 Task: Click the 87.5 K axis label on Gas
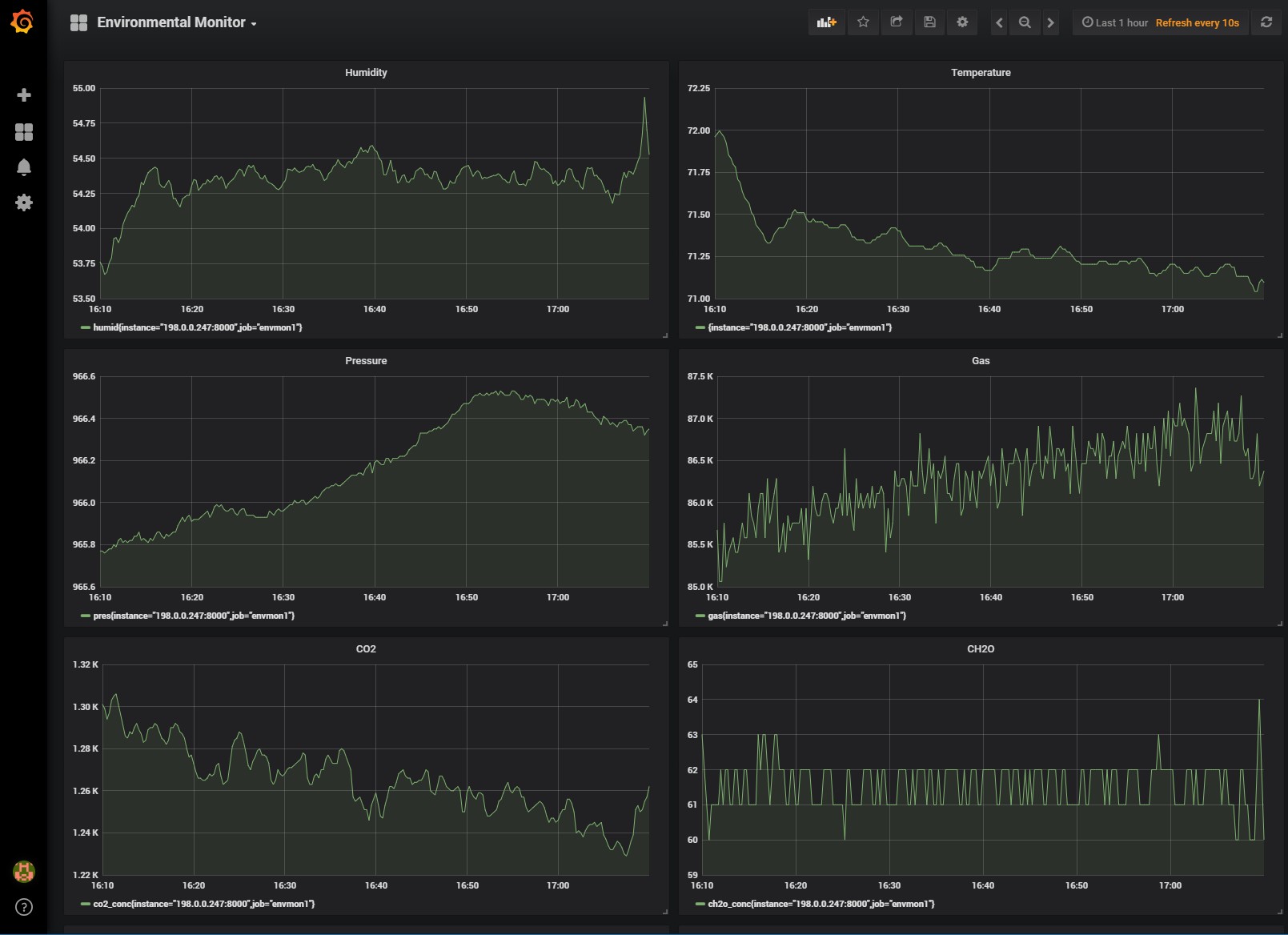pos(700,376)
